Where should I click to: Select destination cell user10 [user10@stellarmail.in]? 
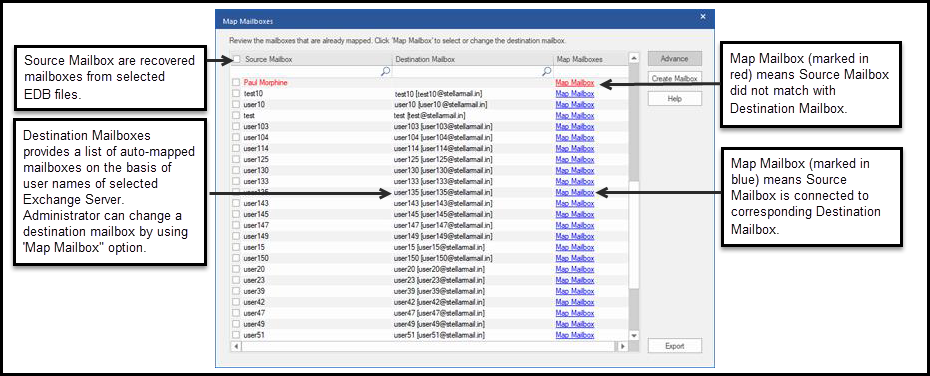441,104
